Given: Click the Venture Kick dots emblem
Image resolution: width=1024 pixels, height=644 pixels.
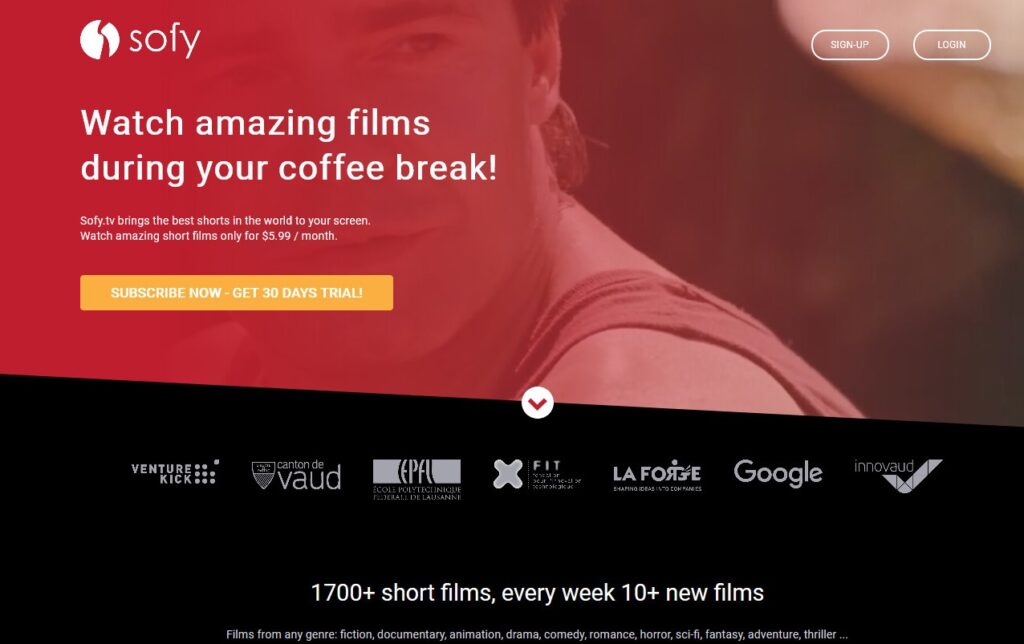Looking at the screenshot, I should (x=206, y=472).
